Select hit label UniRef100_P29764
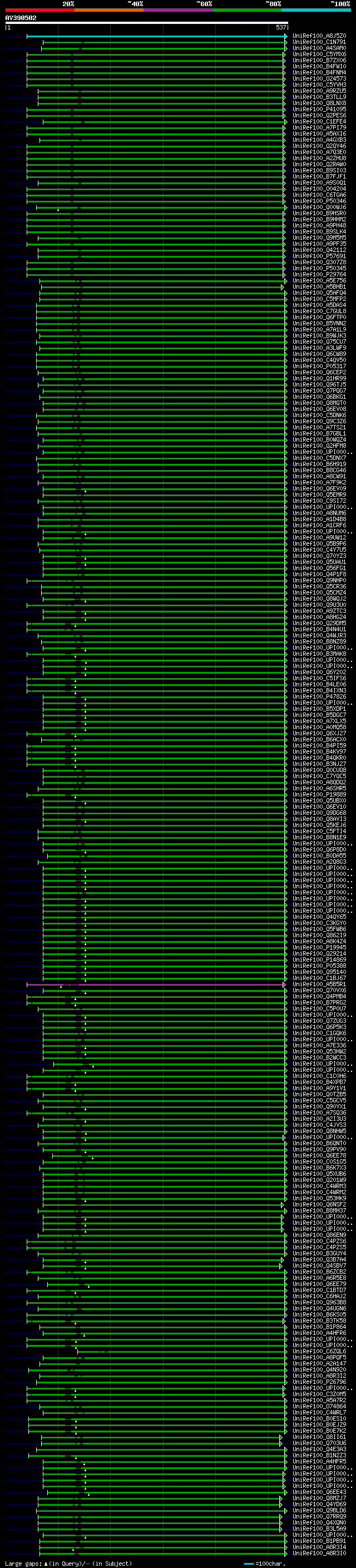The width and height of the screenshot is (356, 1568). click(x=319, y=275)
